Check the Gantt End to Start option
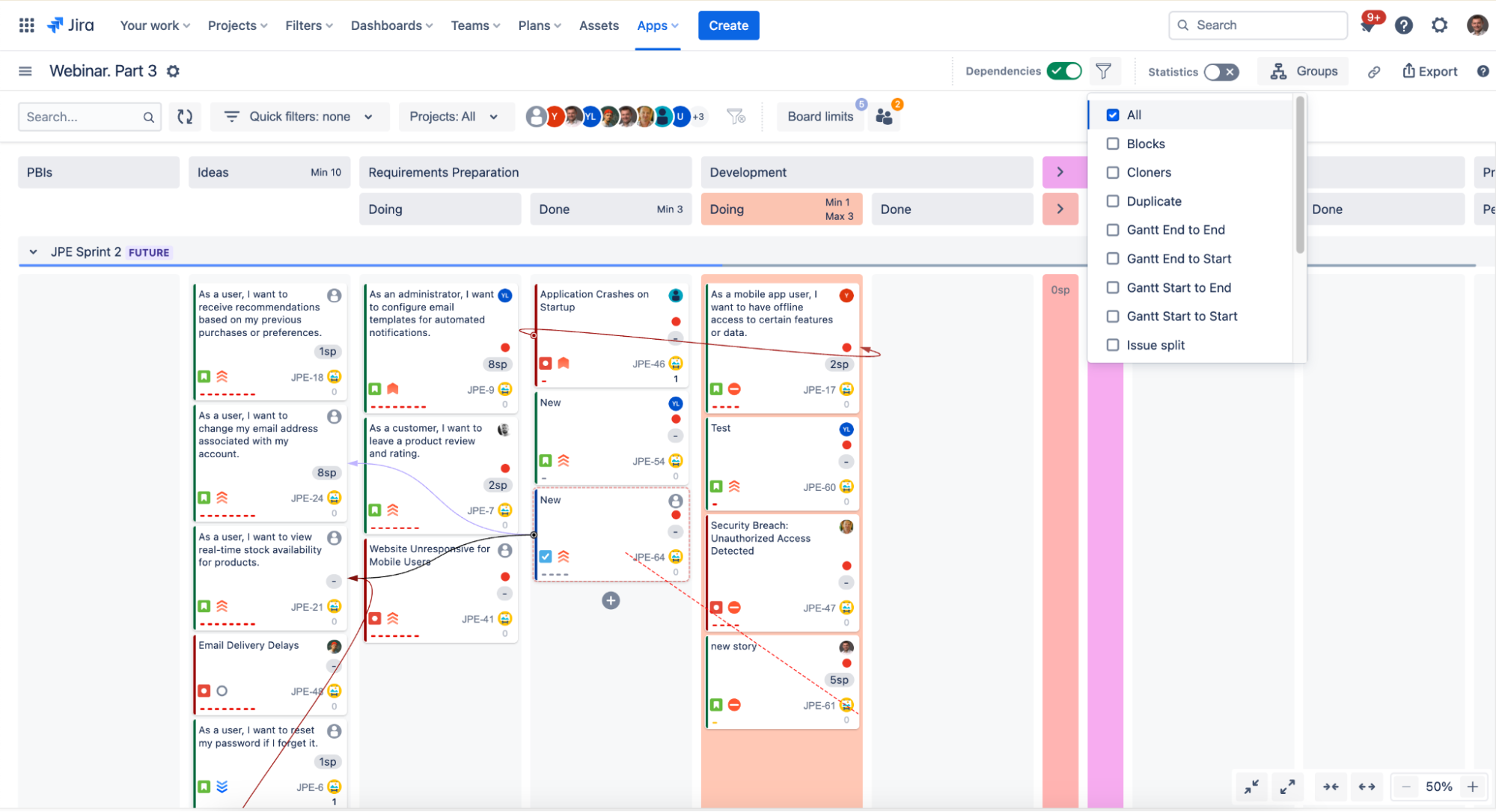This screenshot has height=812, width=1496. point(1113,259)
